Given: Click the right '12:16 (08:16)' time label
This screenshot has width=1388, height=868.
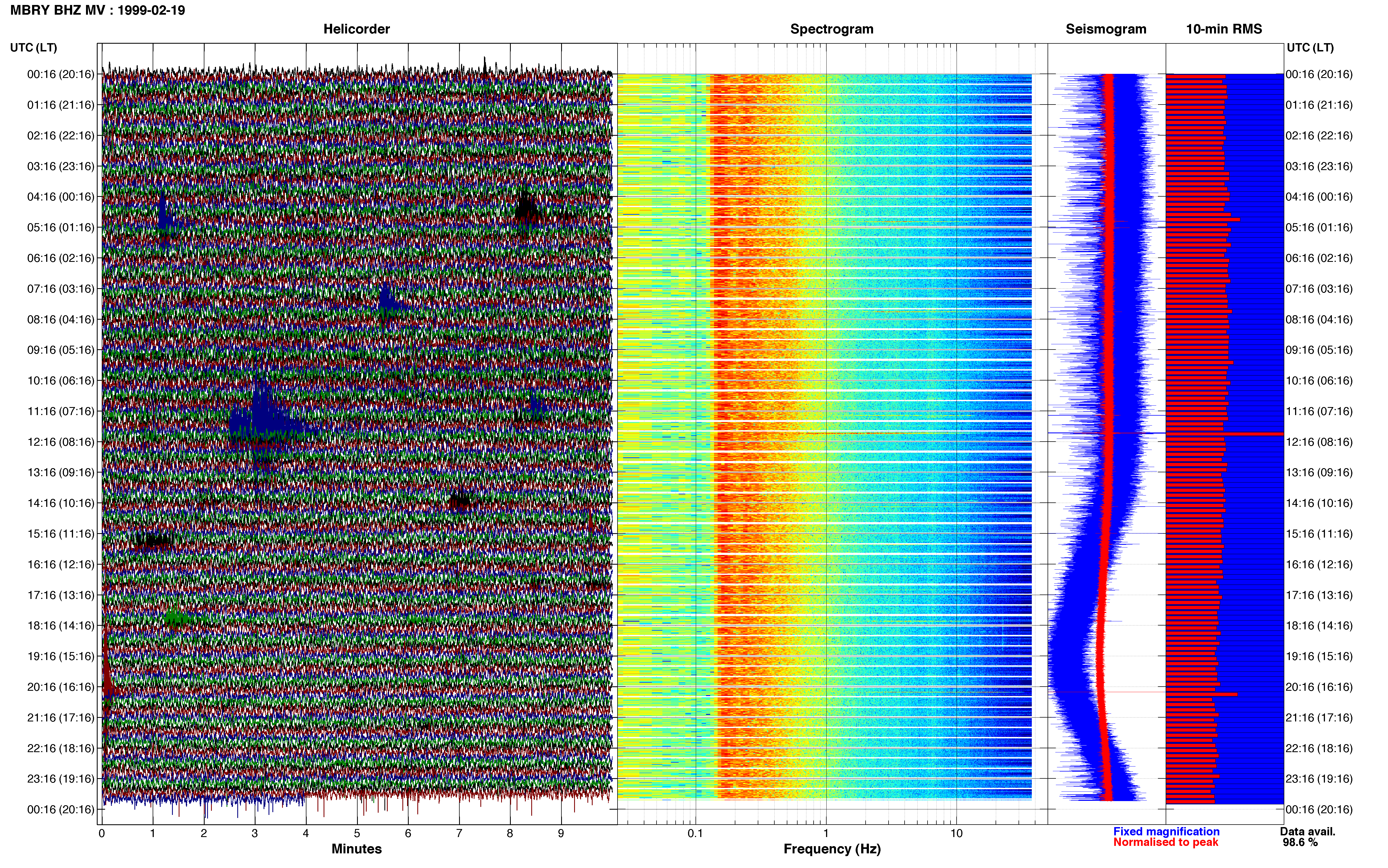Looking at the screenshot, I should tap(1319, 442).
